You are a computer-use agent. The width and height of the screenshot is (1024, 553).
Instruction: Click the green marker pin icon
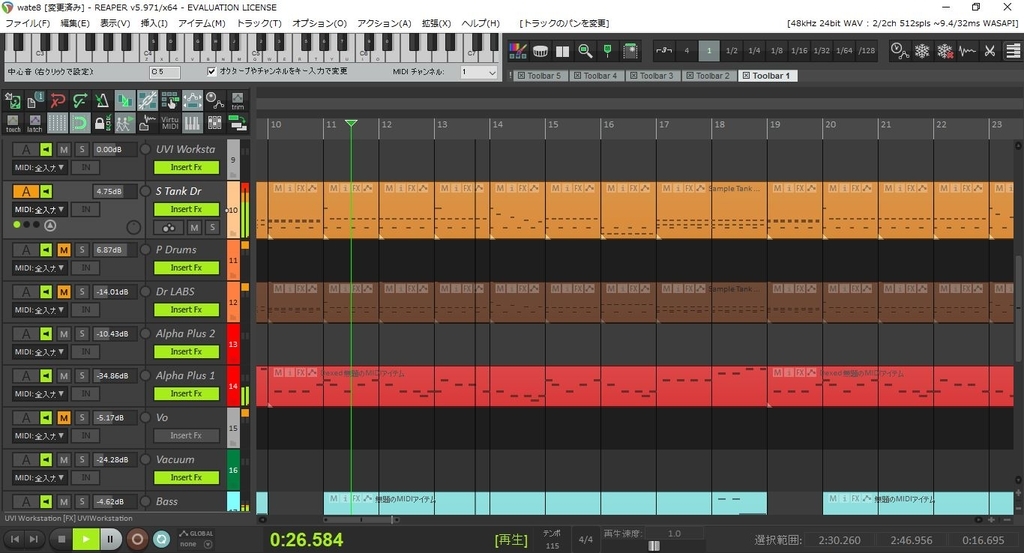tap(607, 51)
